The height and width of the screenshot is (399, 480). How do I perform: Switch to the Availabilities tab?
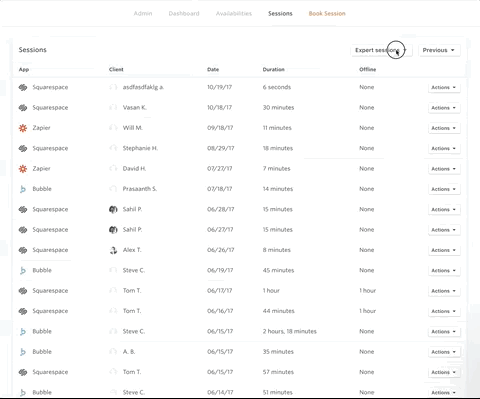click(x=234, y=14)
